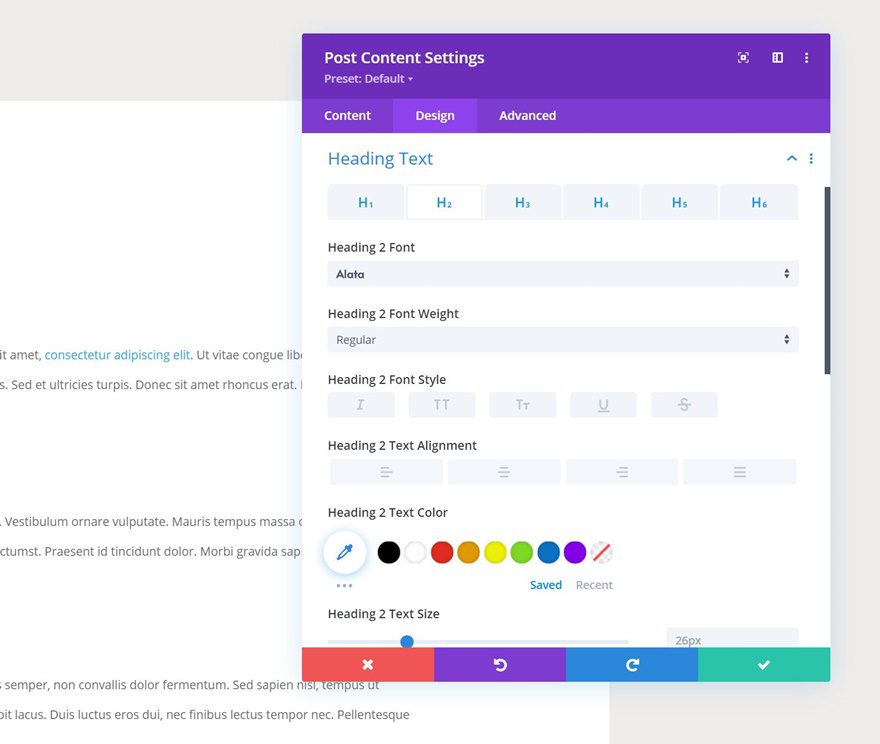The height and width of the screenshot is (744, 880).
Task: Collapse the Heading Text section chevron
Action: pos(791,158)
